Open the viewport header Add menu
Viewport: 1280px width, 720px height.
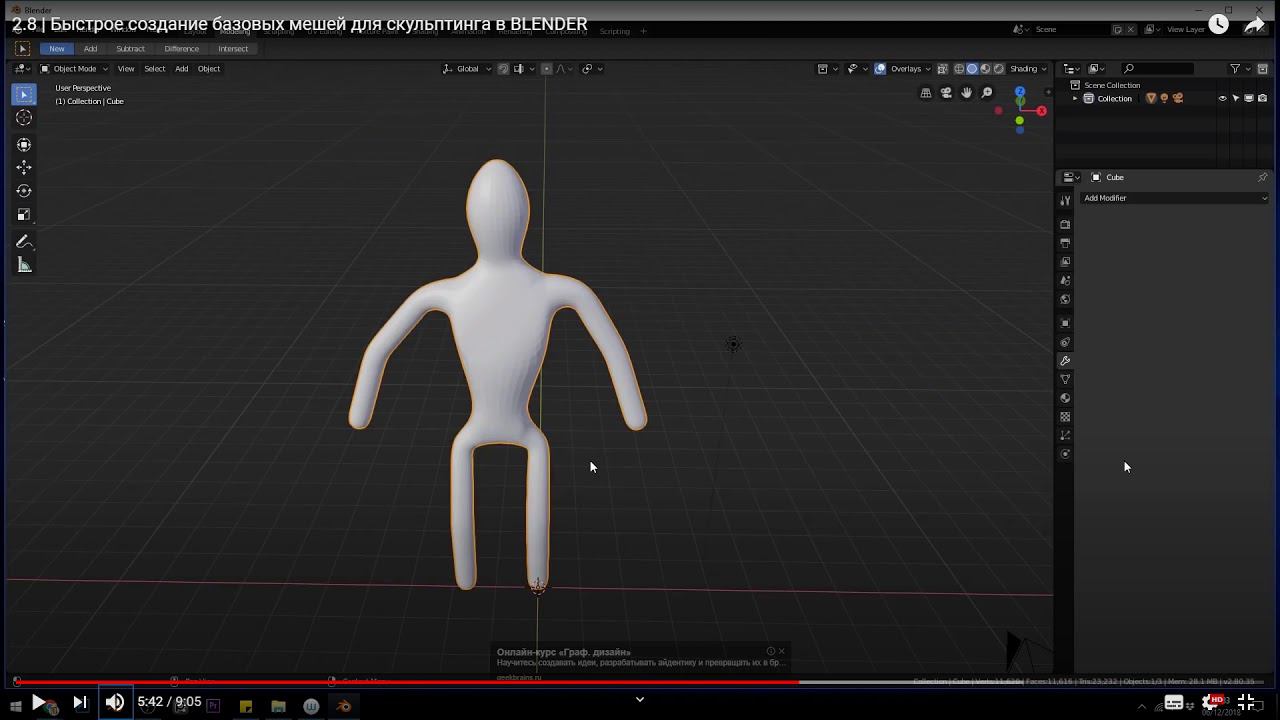tap(182, 69)
